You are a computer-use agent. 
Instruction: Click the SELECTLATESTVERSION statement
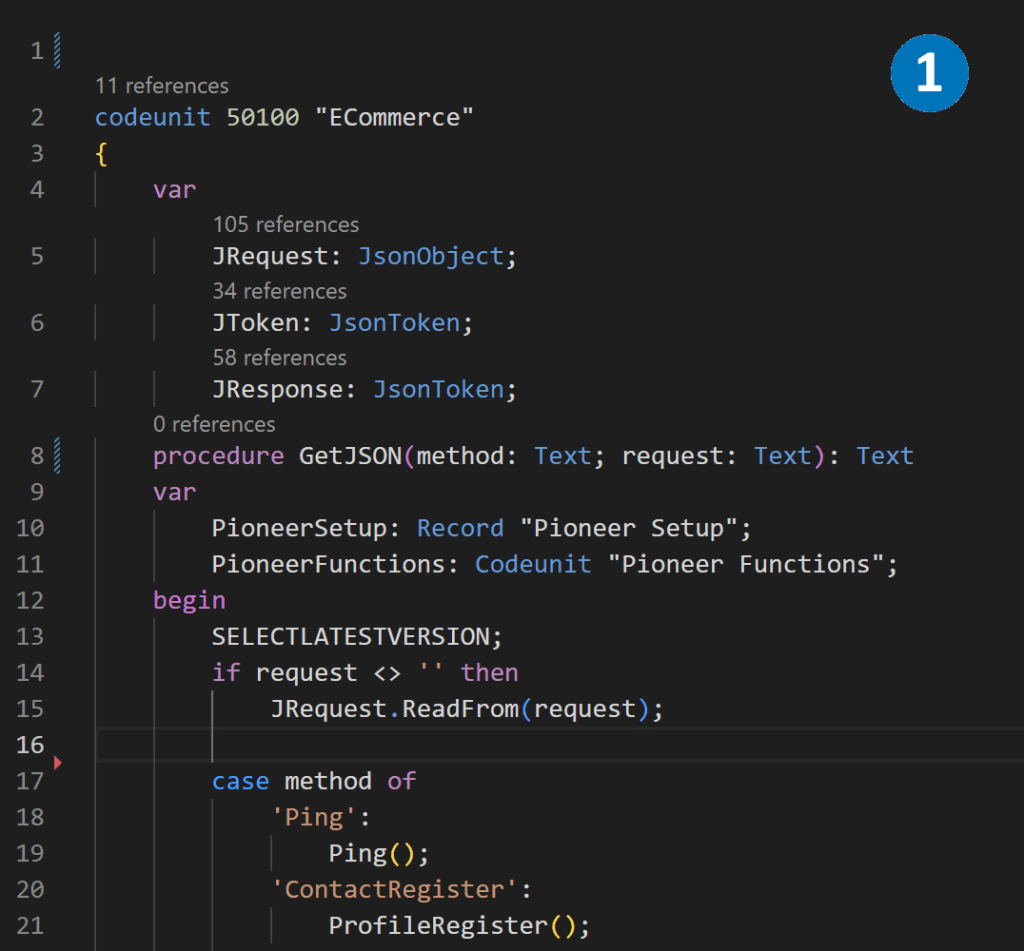tap(350, 637)
